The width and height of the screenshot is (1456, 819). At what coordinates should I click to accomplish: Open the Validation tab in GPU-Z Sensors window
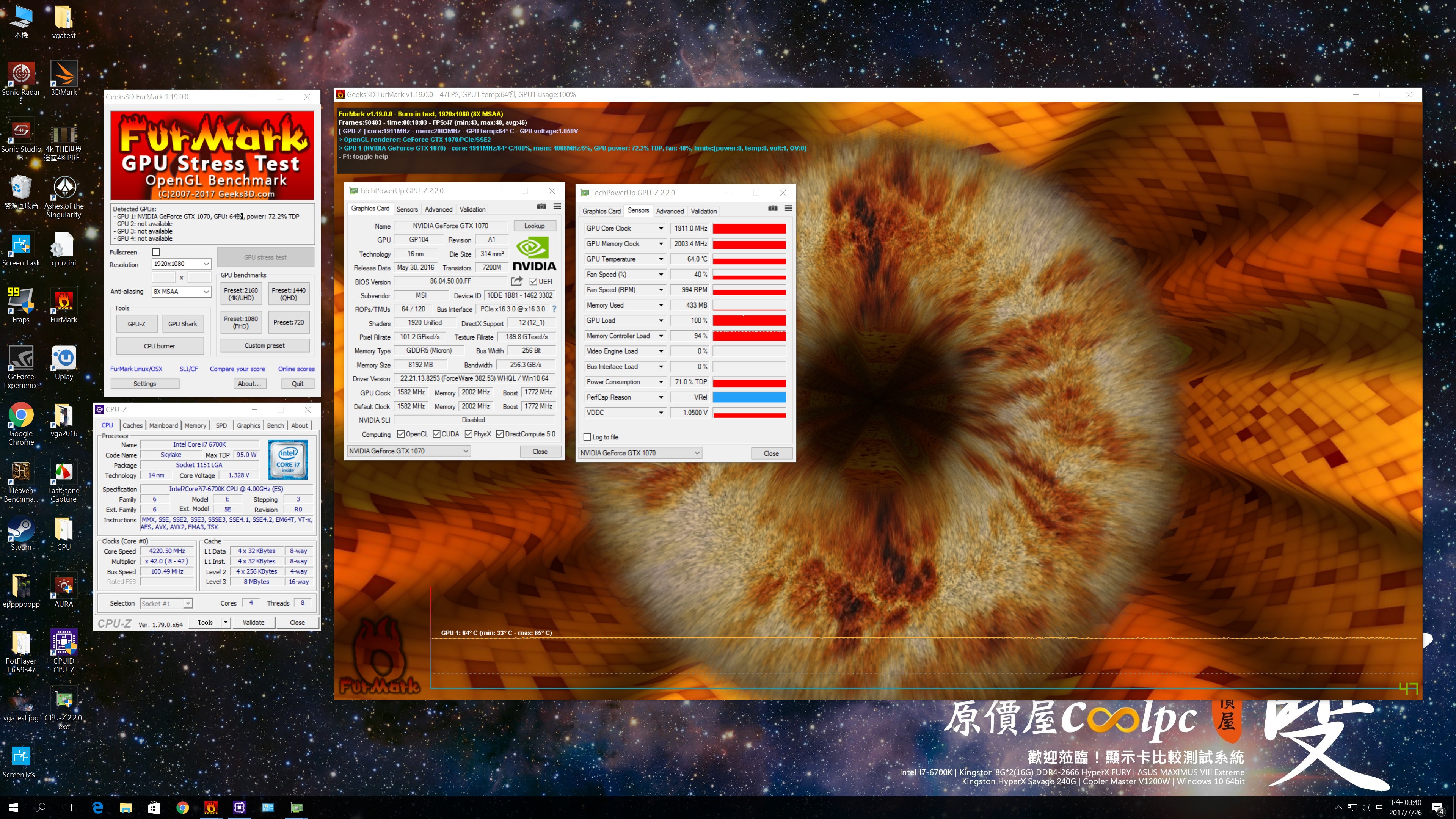click(x=704, y=211)
